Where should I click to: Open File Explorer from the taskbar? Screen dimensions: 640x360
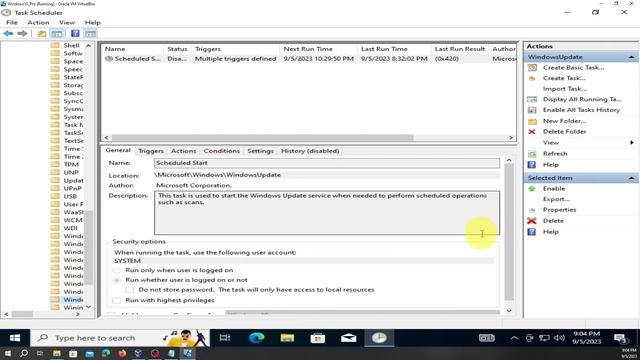[287, 338]
